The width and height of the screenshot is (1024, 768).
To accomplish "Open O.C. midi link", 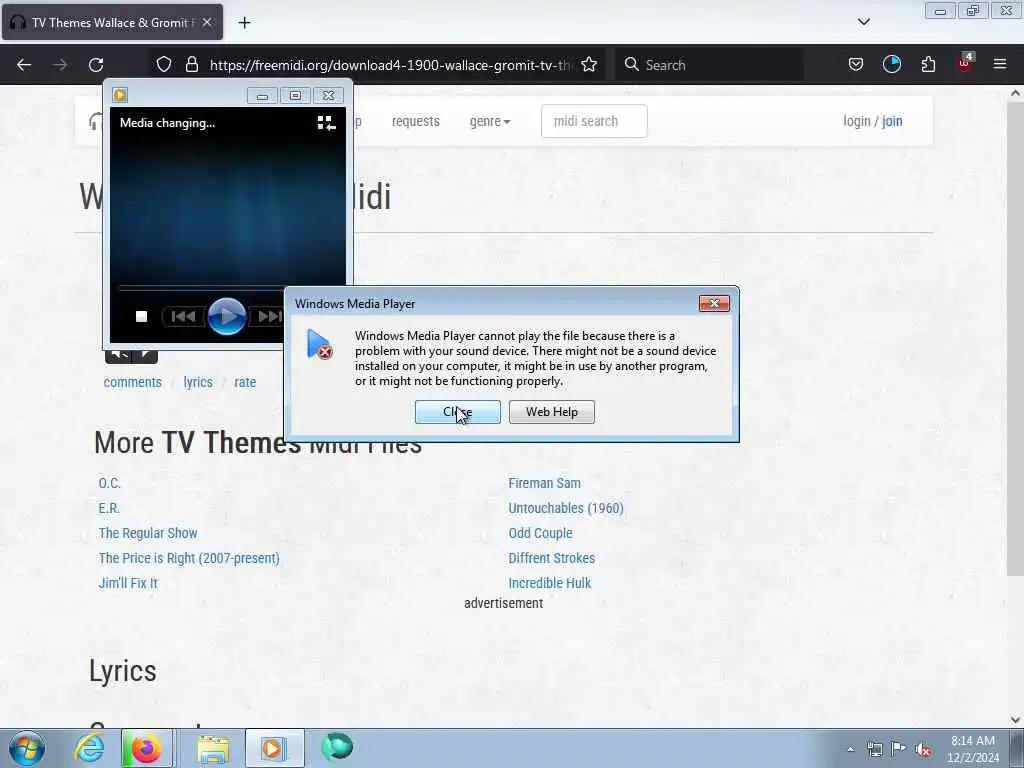I will 110,483.
